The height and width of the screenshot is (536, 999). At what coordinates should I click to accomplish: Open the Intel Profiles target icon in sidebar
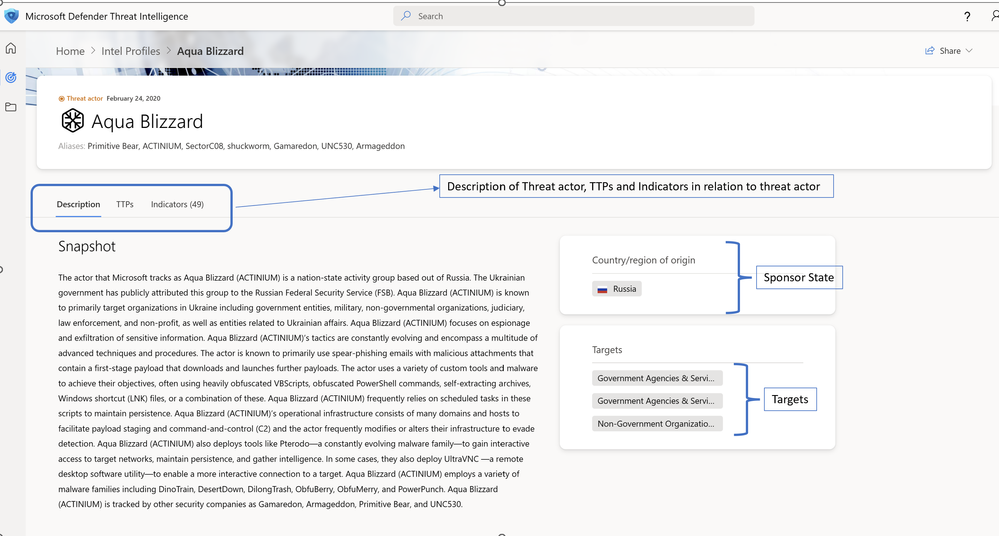point(11,78)
